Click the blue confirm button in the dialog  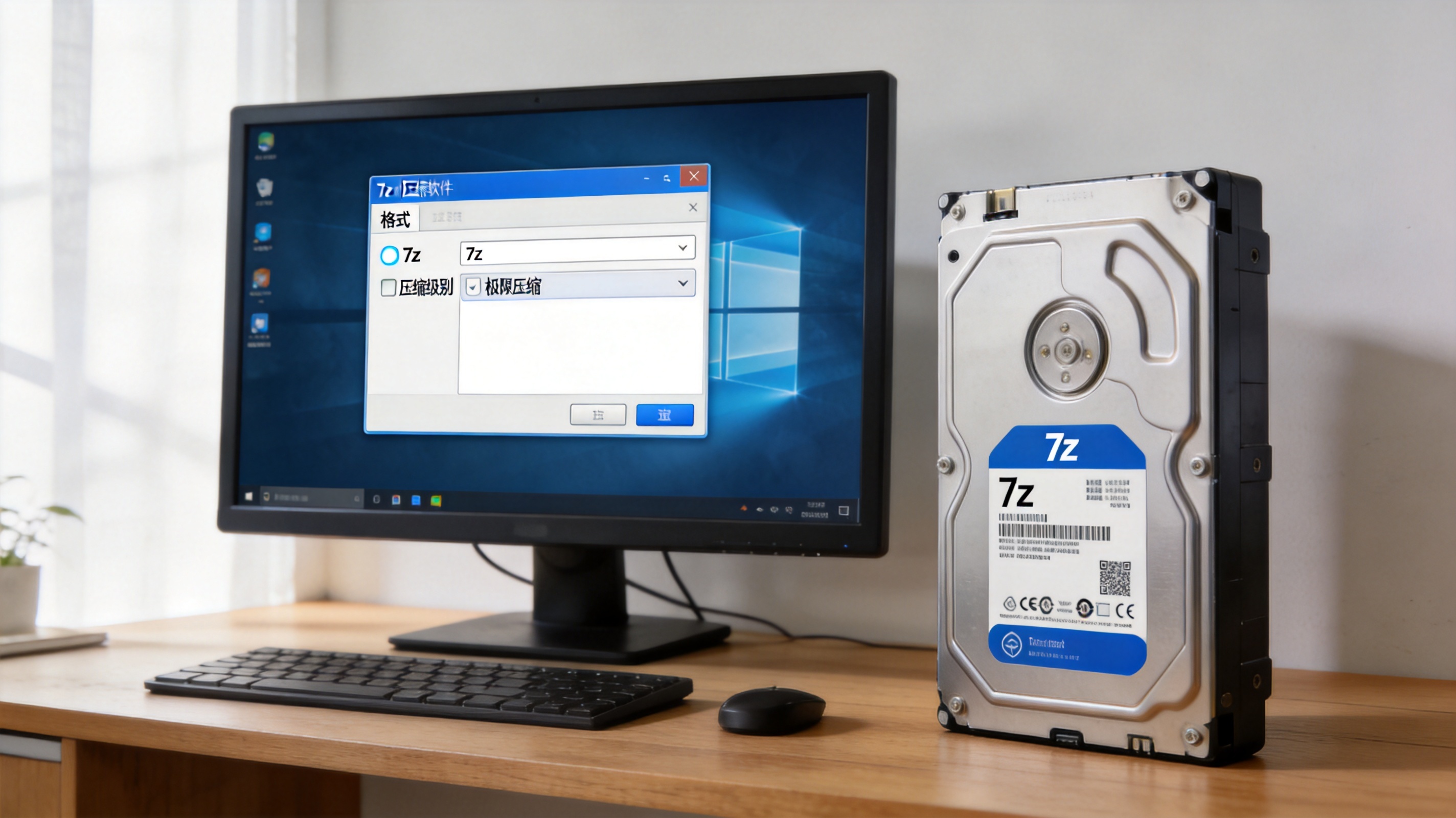coord(665,415)
